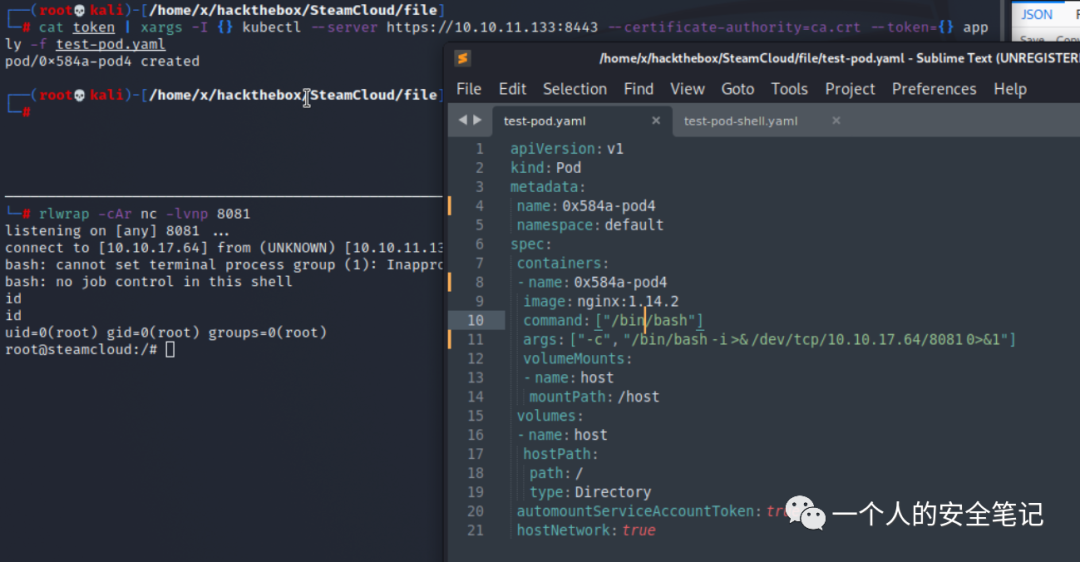
Task: Click the 'spec:' key on line 6
Action: pos(531,244)
